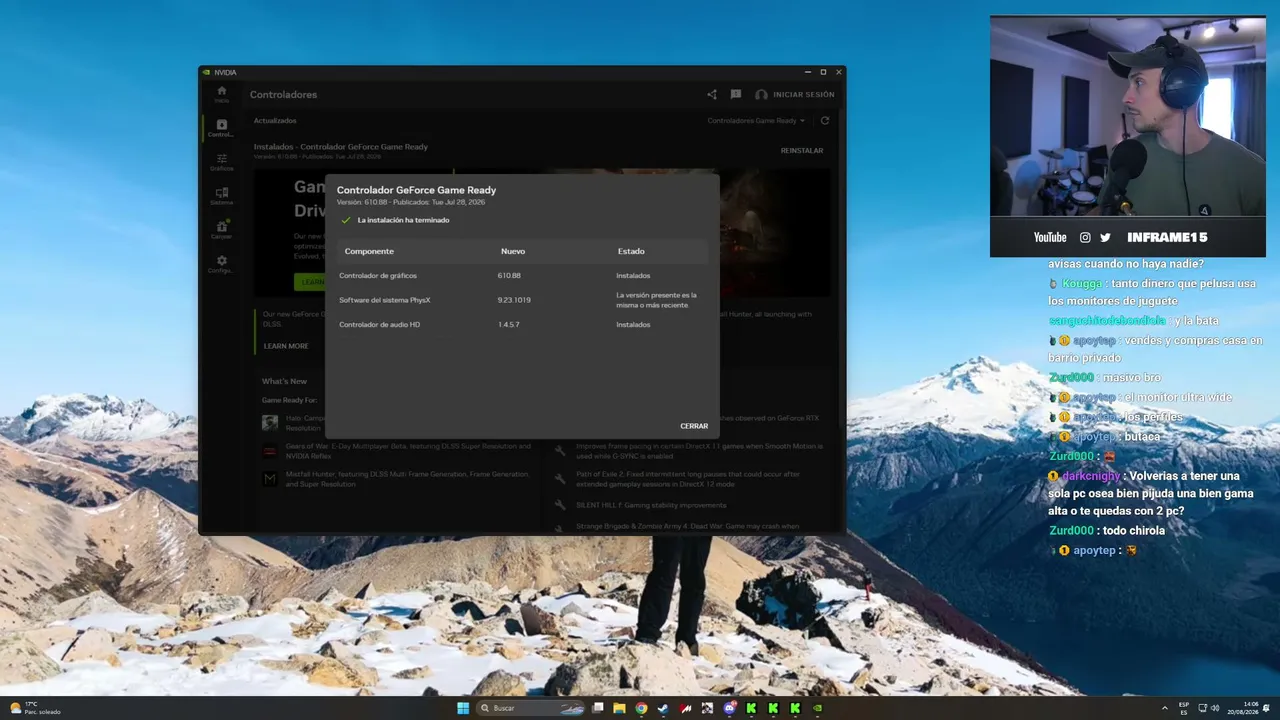Minimize the NVIDIA app window
Image resolution: width=1280 pixels, height=720 pixels.
pyautogui.click(x=808, y=72)
